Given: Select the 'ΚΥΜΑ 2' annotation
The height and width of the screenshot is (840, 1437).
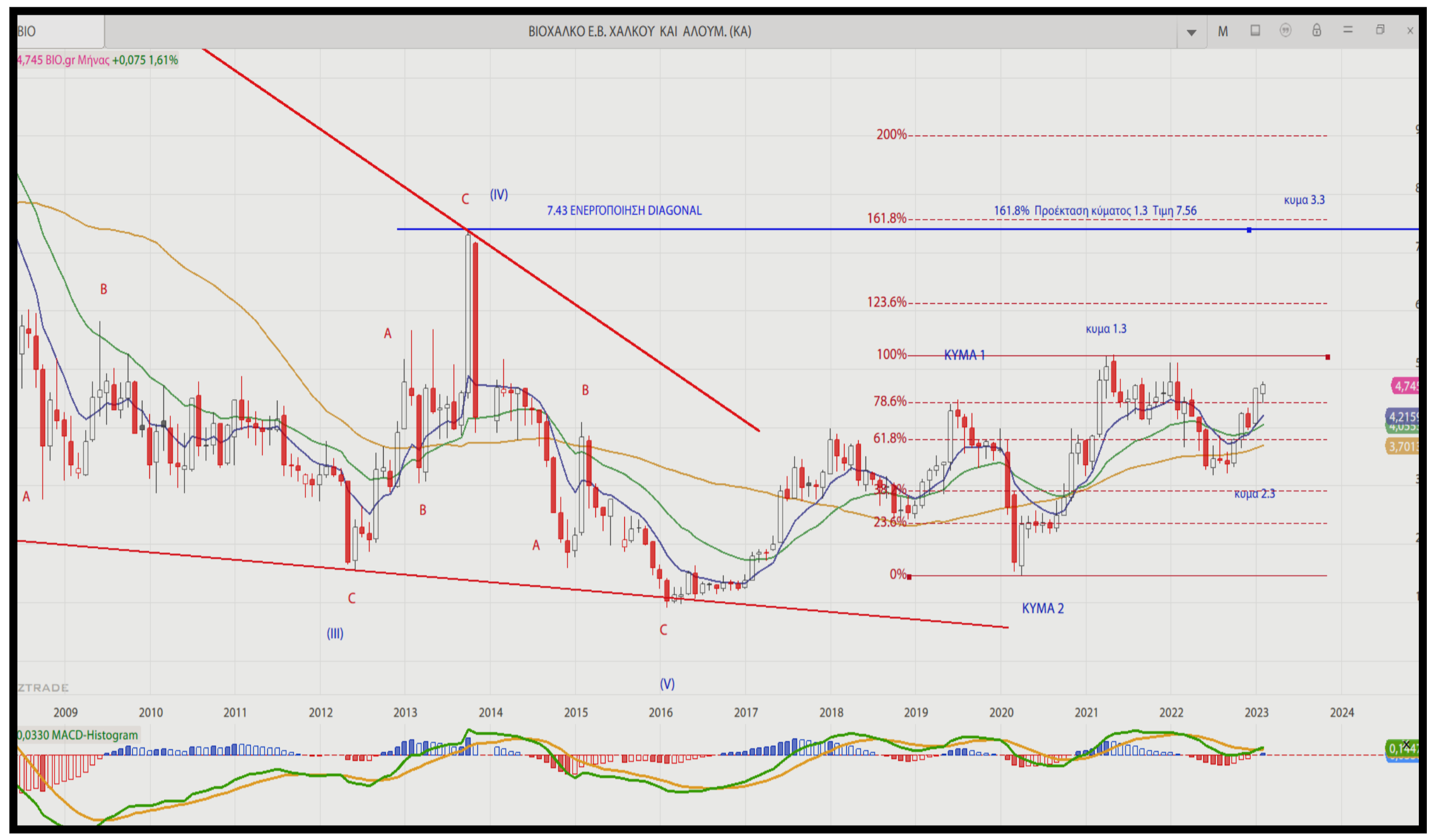Looking at the screenshot, I should click(x=1043, y=608).
